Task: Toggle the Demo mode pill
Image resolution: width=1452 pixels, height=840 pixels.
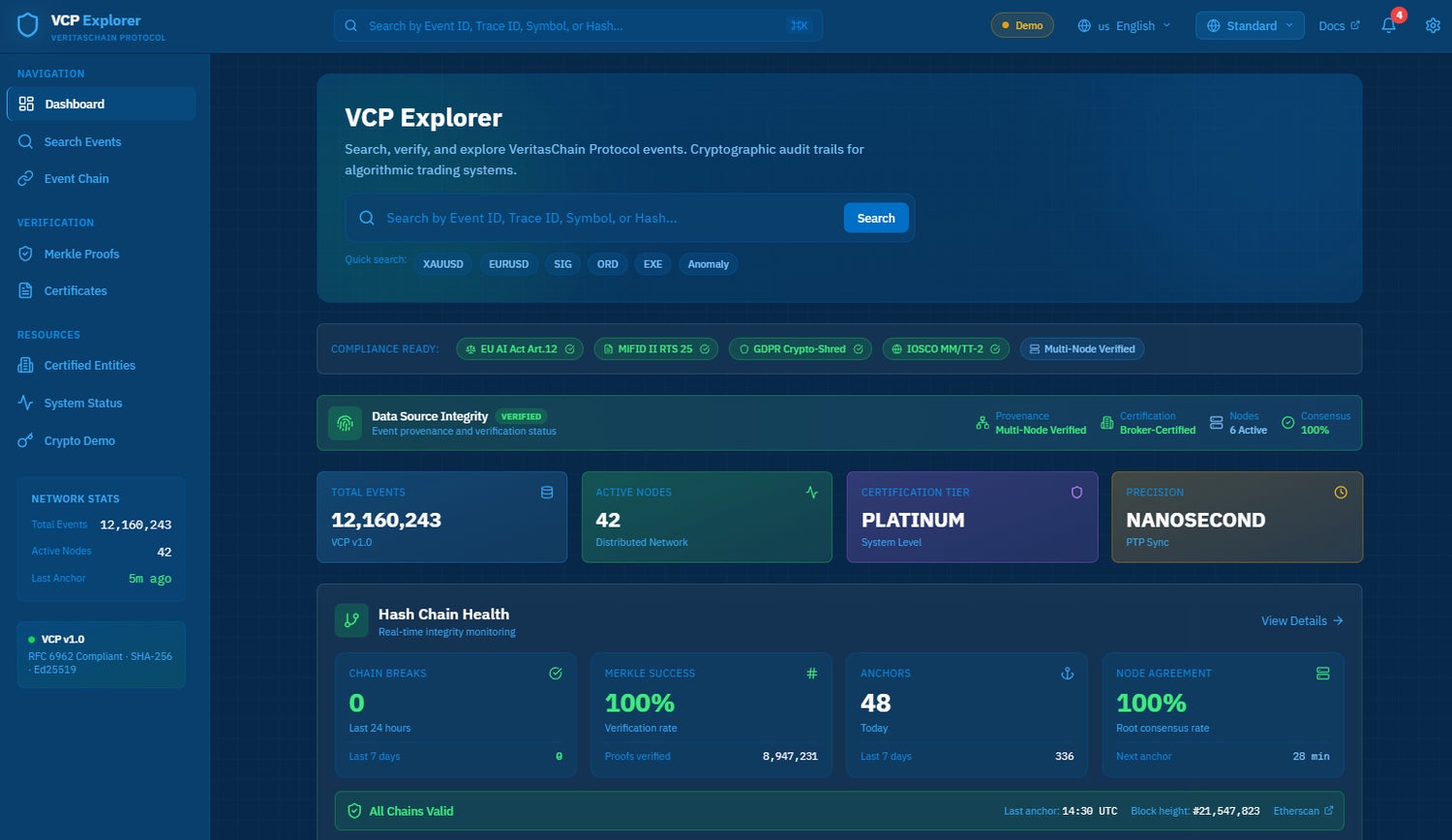Action: coord(1021,26)
